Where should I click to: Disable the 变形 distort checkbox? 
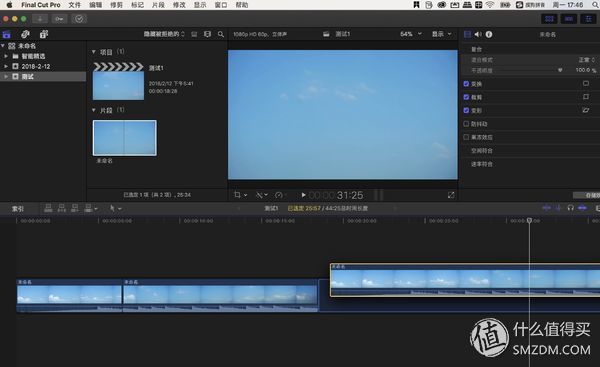click(x=466, y=110)
